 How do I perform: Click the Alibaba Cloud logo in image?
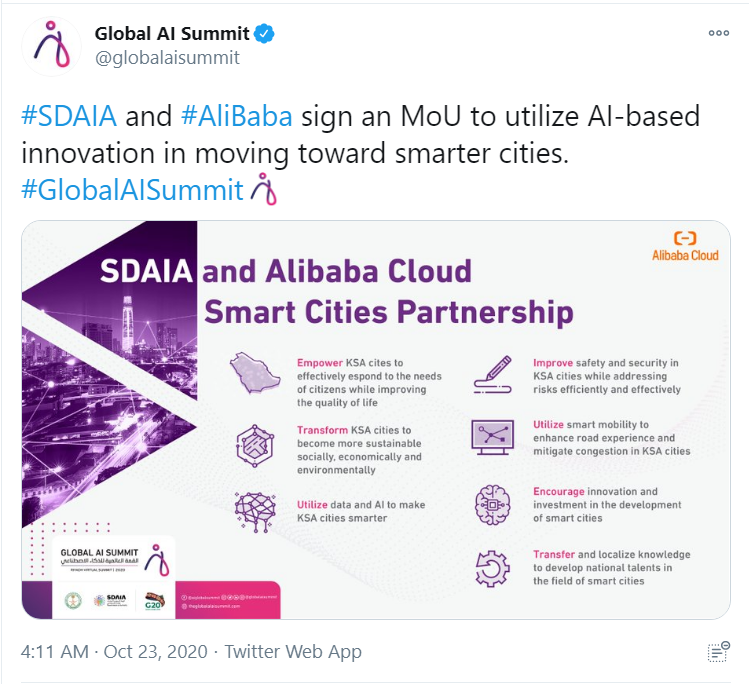685,246
